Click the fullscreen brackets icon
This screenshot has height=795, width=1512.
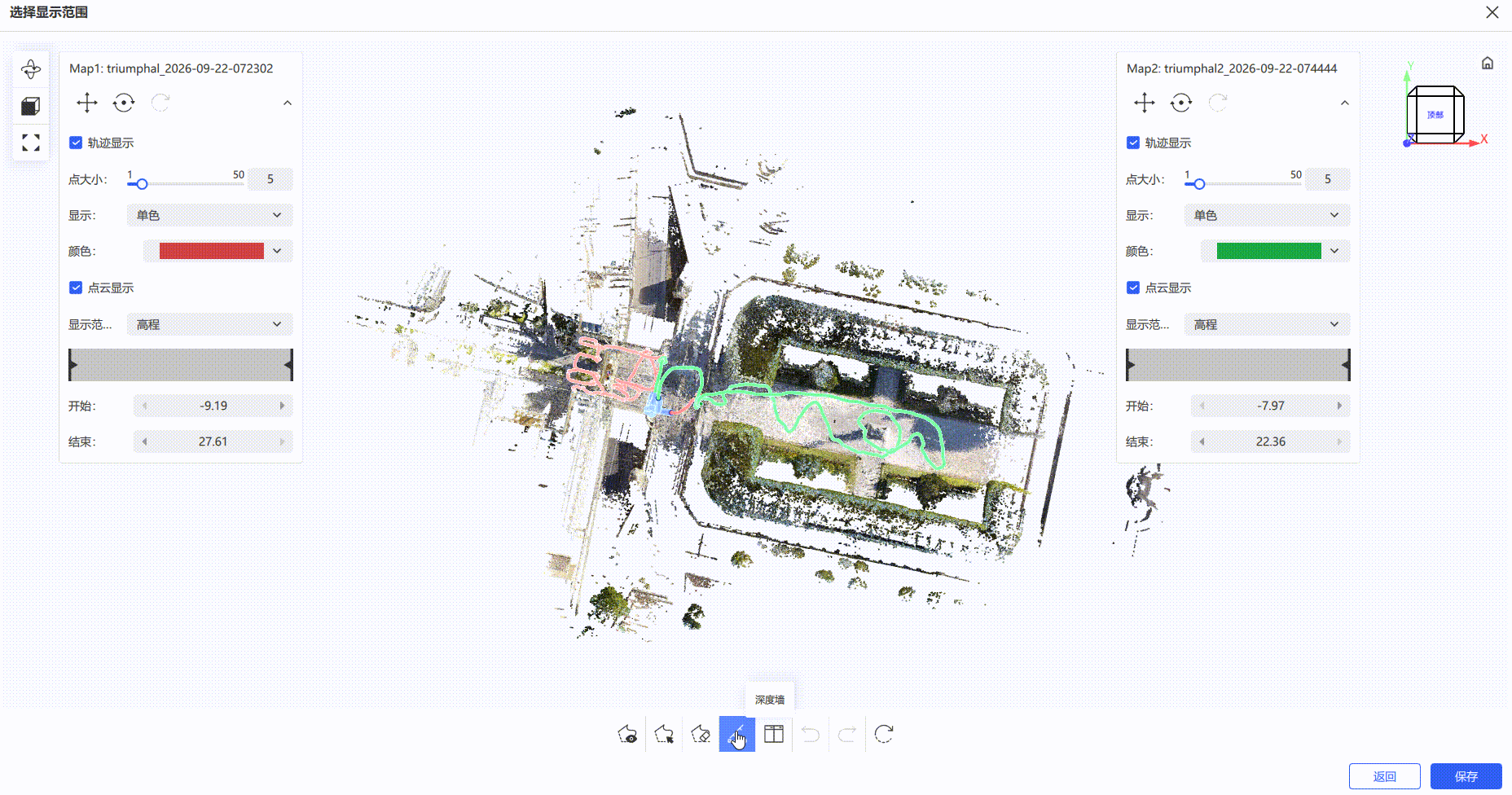(x=31, y=143)
